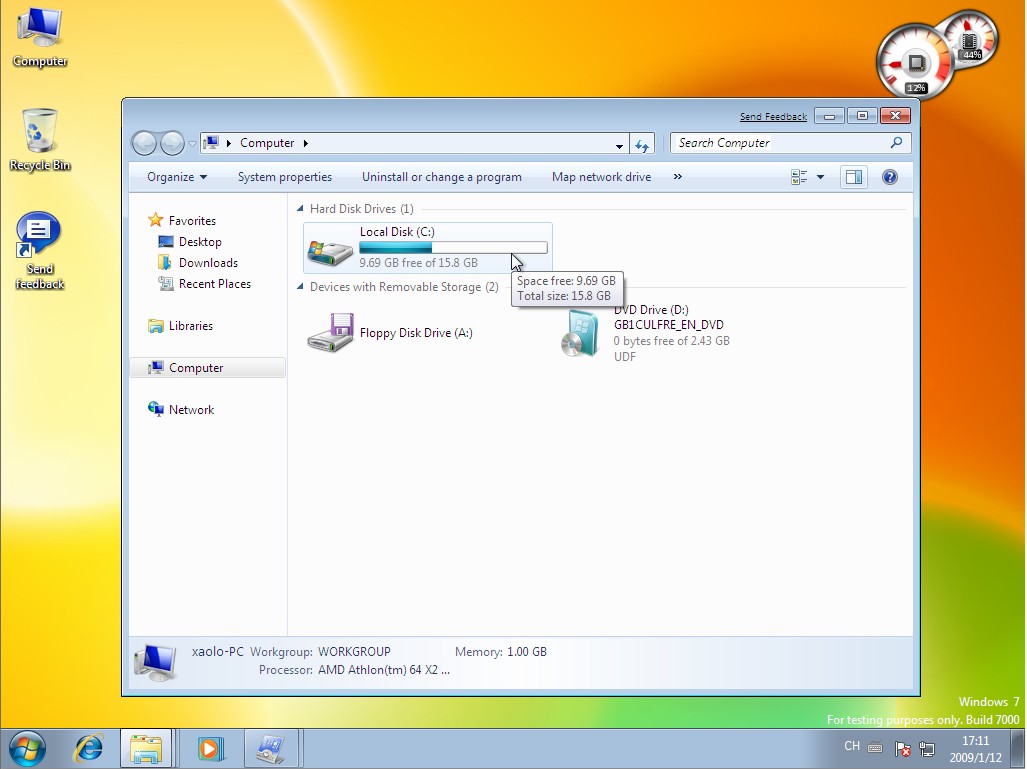Expand the address bar history dropdown
The width and height of the screenshot is (1027, 769).
coord(621,142)
